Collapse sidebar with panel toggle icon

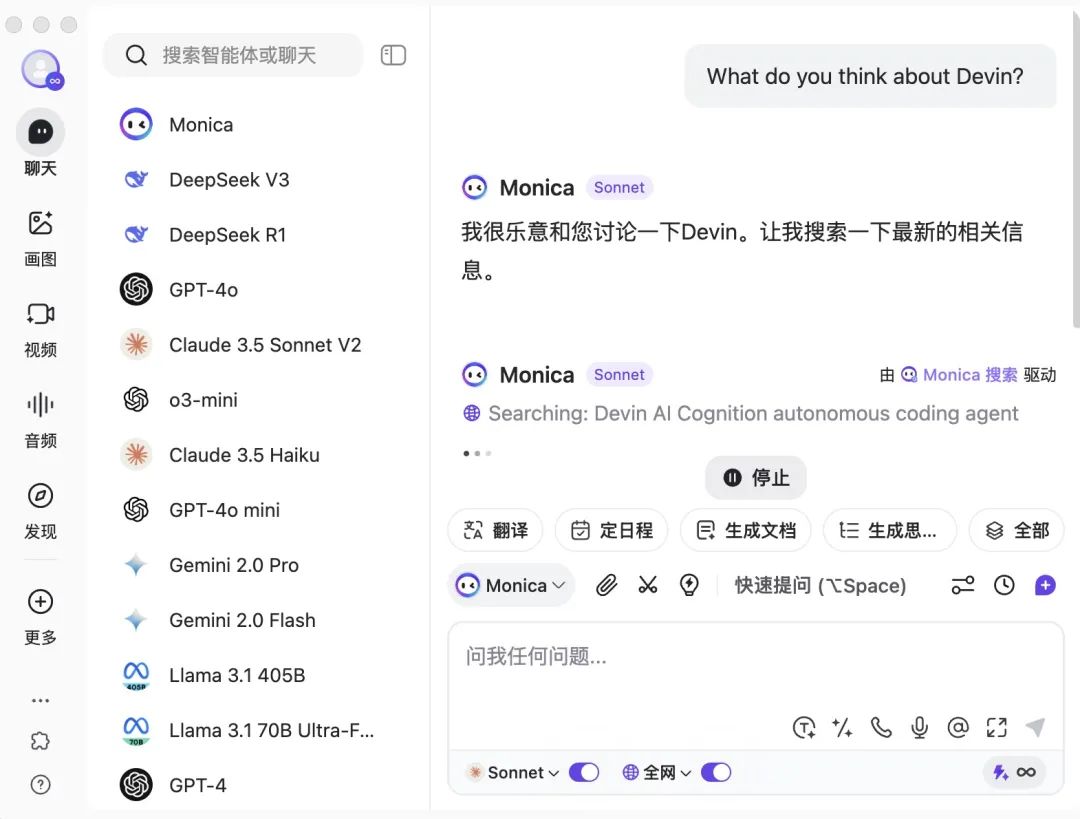coord(393,55)
